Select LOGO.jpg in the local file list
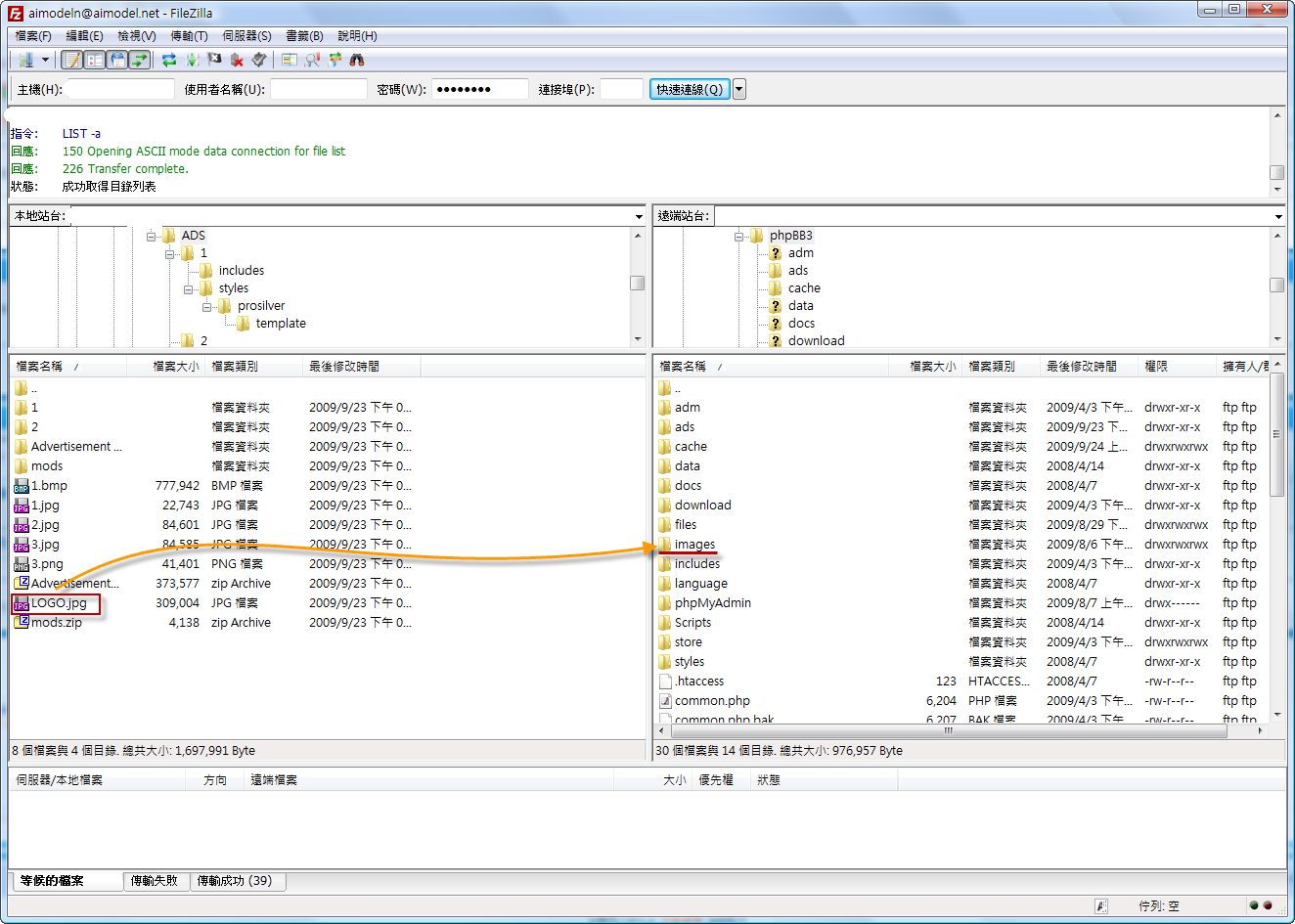1295x924 pixels. coord(59,603)
